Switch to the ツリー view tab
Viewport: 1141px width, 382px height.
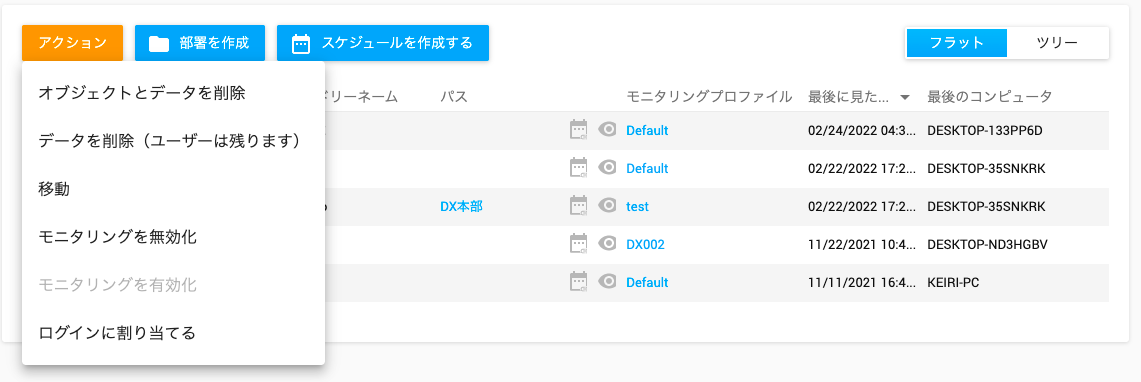(1057, 43)
